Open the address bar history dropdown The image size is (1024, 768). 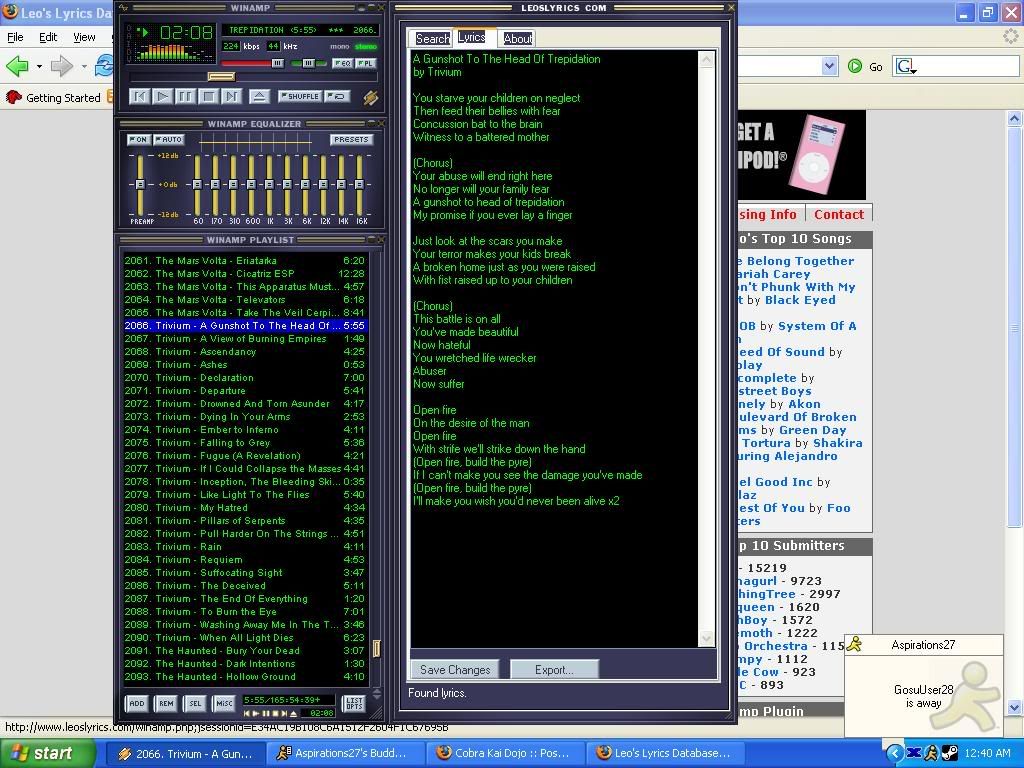(829, 66)
